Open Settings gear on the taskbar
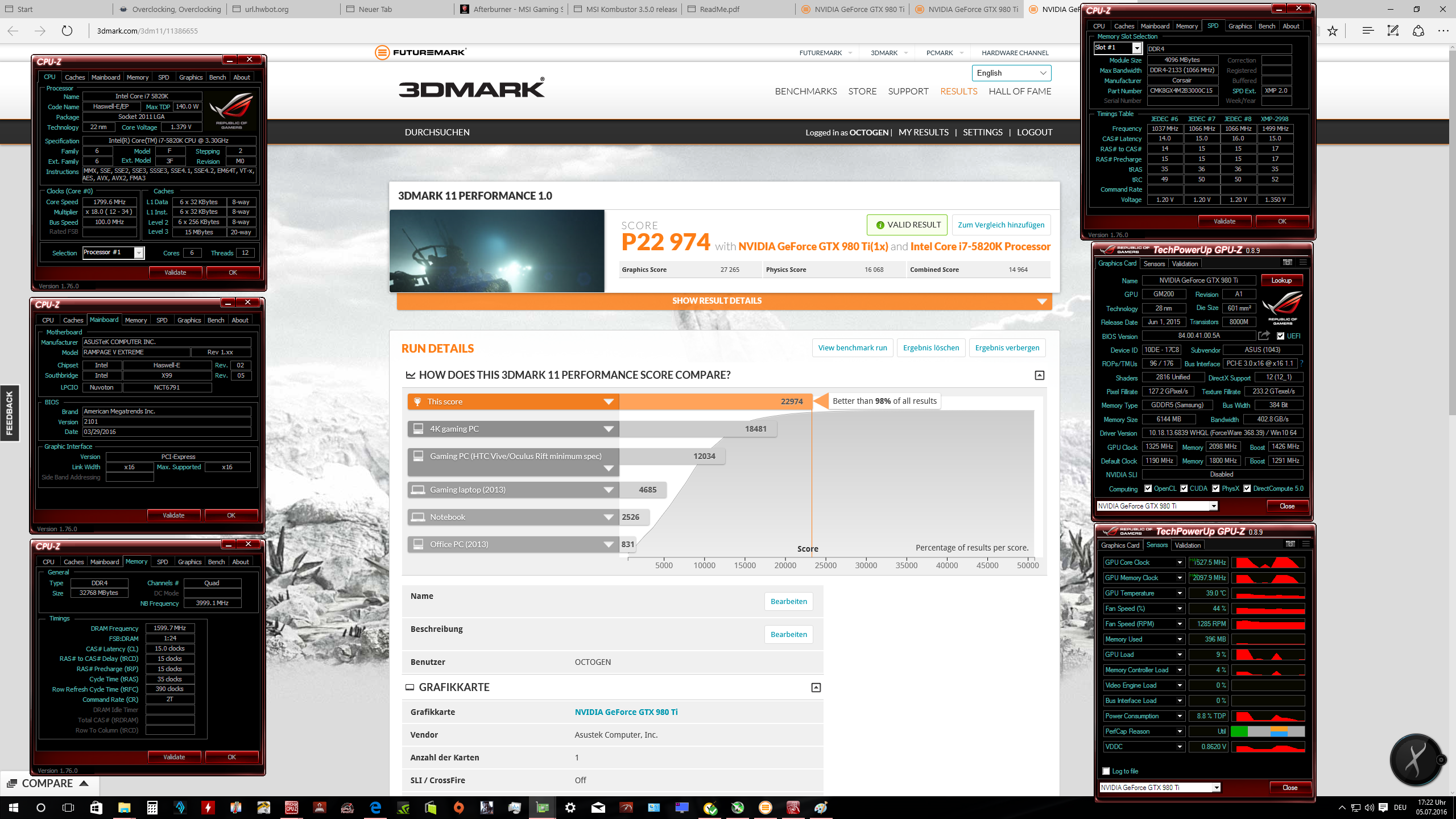The image size is (1456, 819). [x=570, y=808]
